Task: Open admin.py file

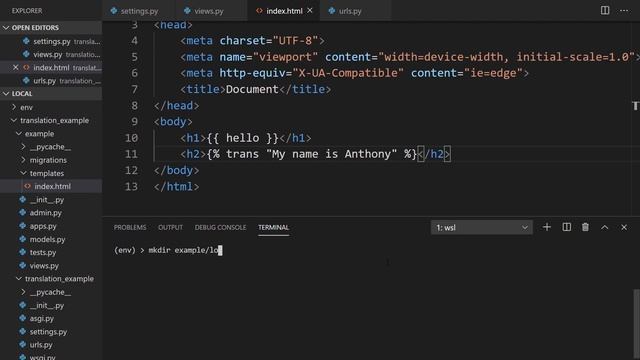Action: (51, 213)
